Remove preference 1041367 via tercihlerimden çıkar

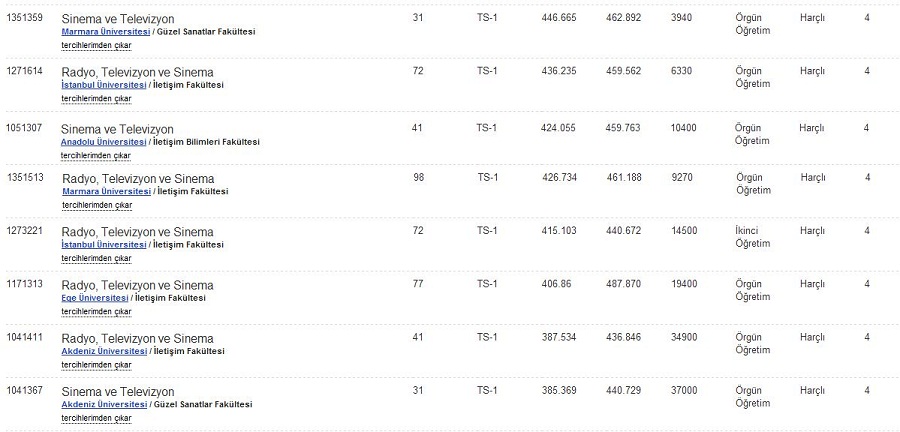tap(96, 418)
